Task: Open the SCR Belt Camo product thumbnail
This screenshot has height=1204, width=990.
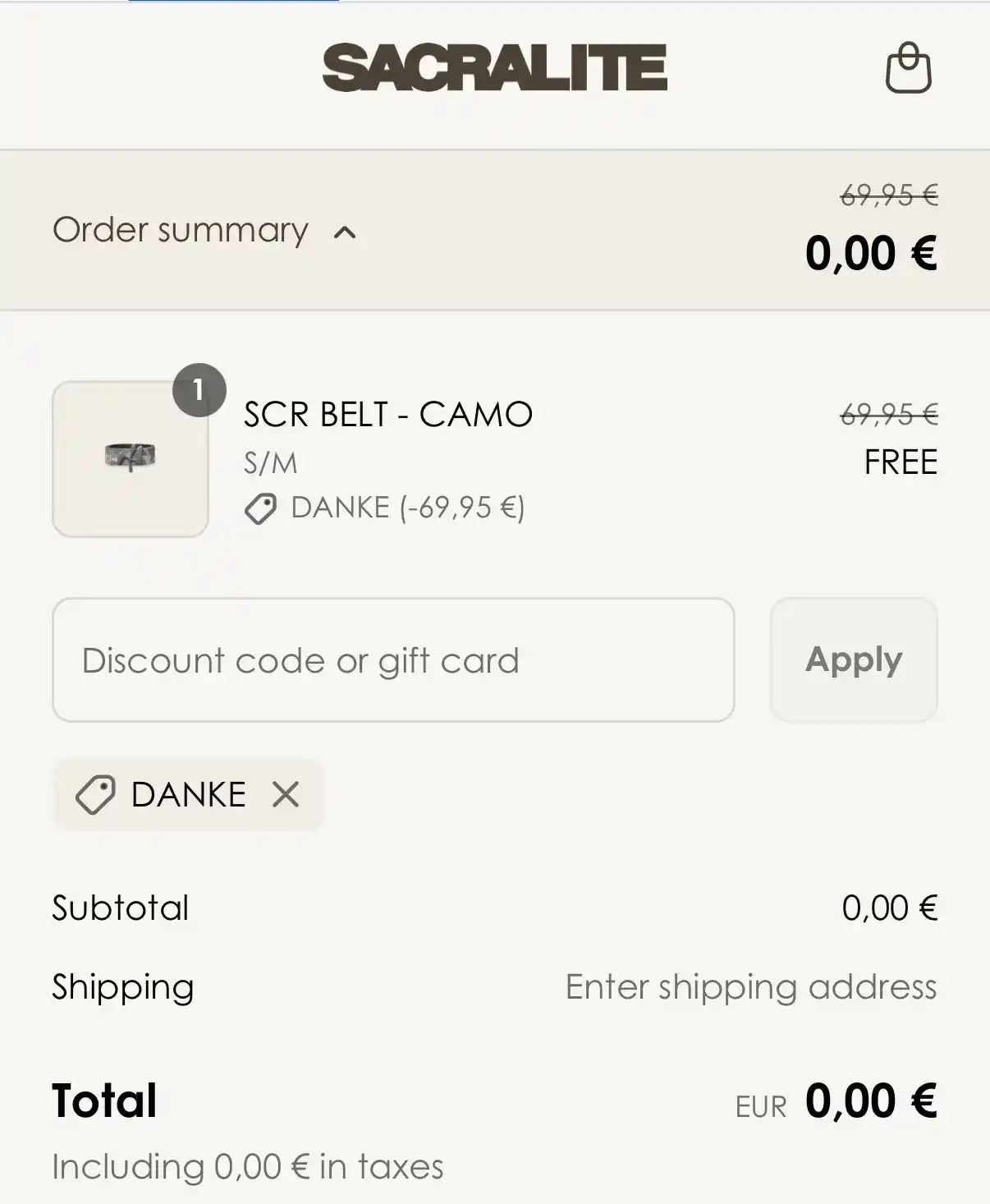Action: tap(130, 458)
